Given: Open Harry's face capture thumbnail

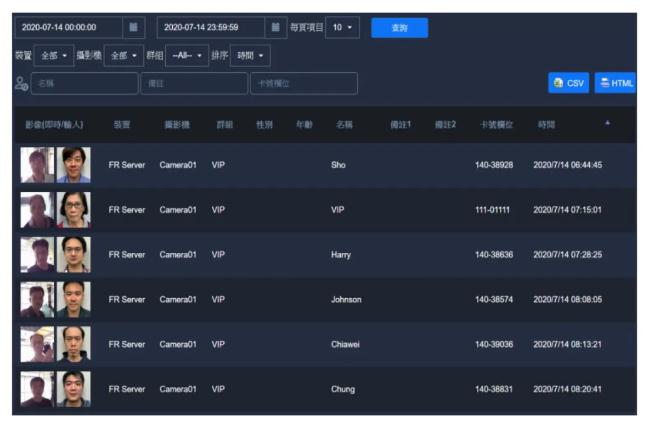Looking at the screenshot, I should 38,254.
